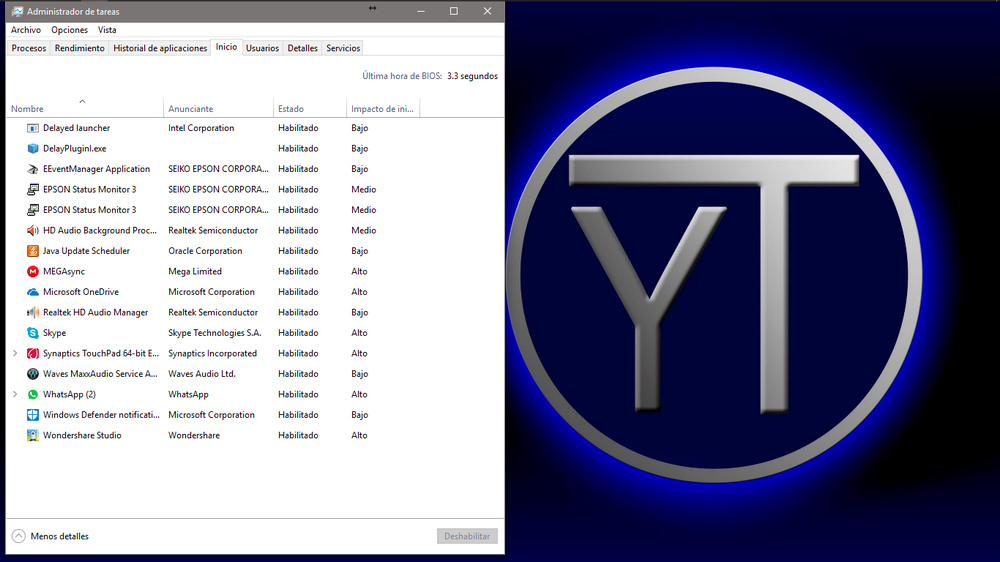Select the Realtek HD Audio Manager name

(96, 312)
